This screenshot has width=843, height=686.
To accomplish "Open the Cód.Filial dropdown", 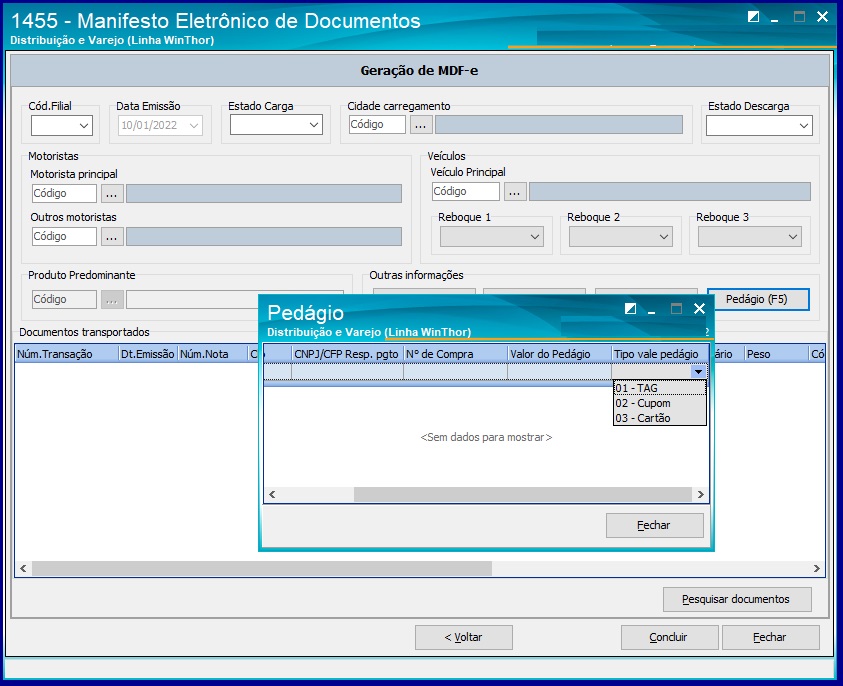I will click(83, 126).
